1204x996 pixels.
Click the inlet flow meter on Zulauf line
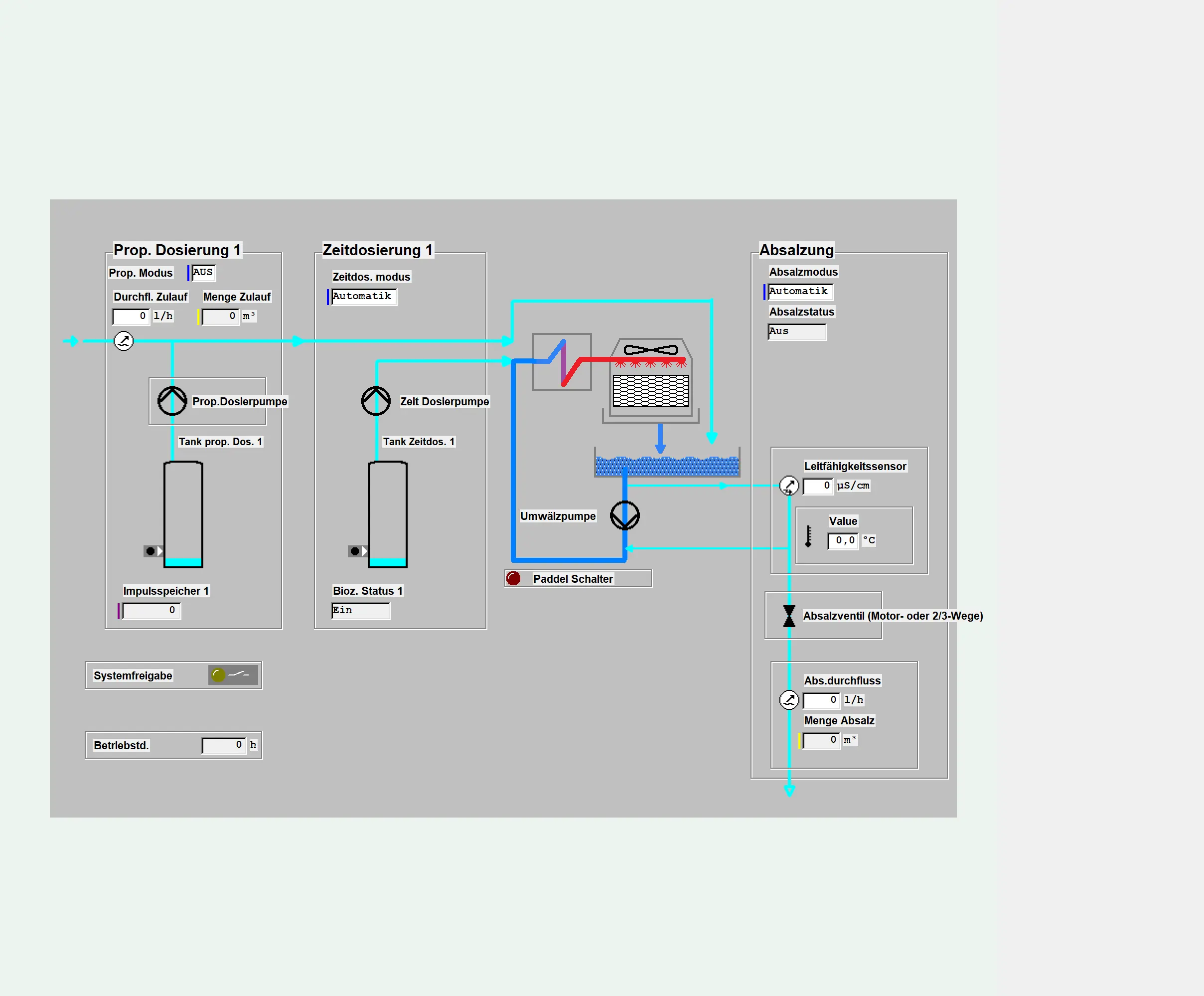click(x=123, y=340)
